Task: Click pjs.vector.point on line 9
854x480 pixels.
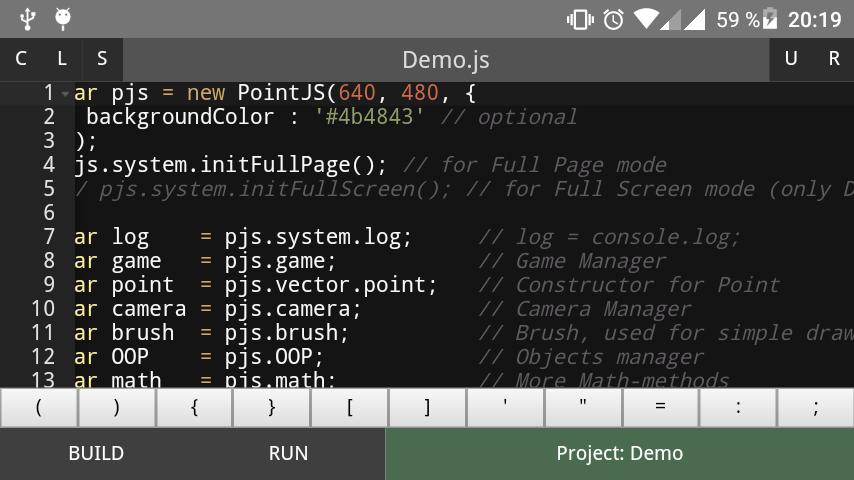Action: [x=326, y=285]
